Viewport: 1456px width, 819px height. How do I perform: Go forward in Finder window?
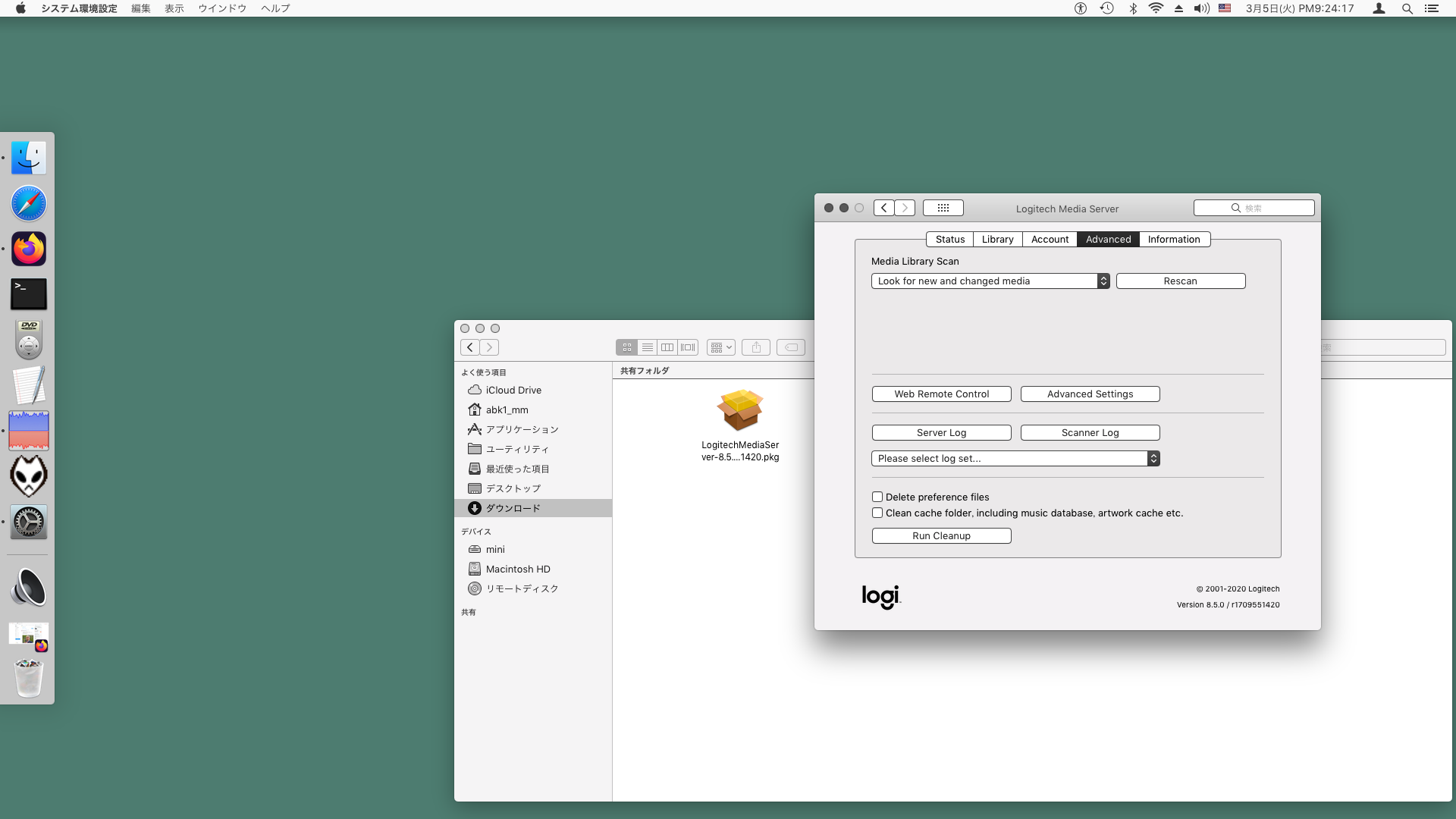point(489,347)
